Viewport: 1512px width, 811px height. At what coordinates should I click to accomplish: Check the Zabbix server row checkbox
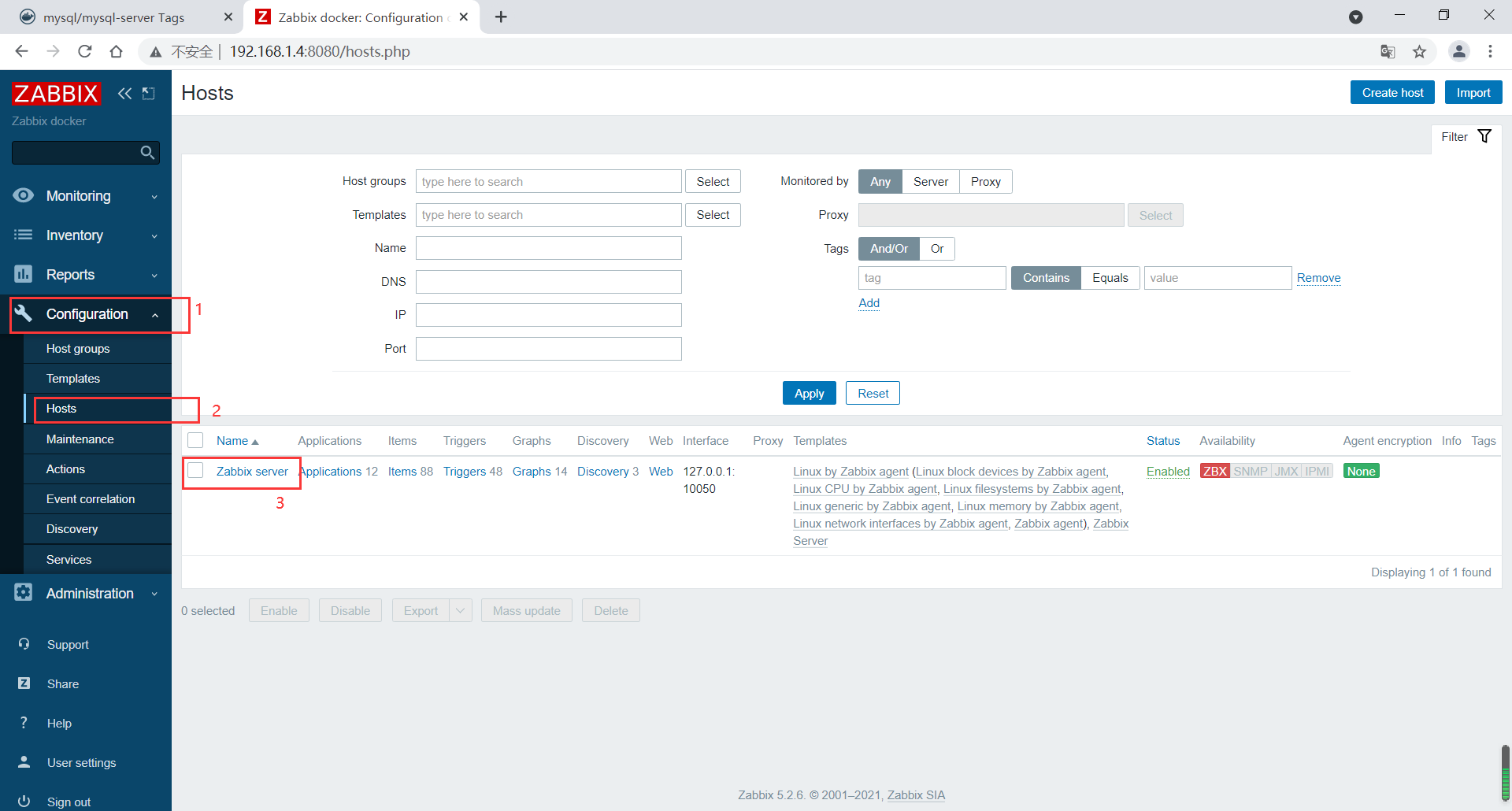(x=195, y=470)
